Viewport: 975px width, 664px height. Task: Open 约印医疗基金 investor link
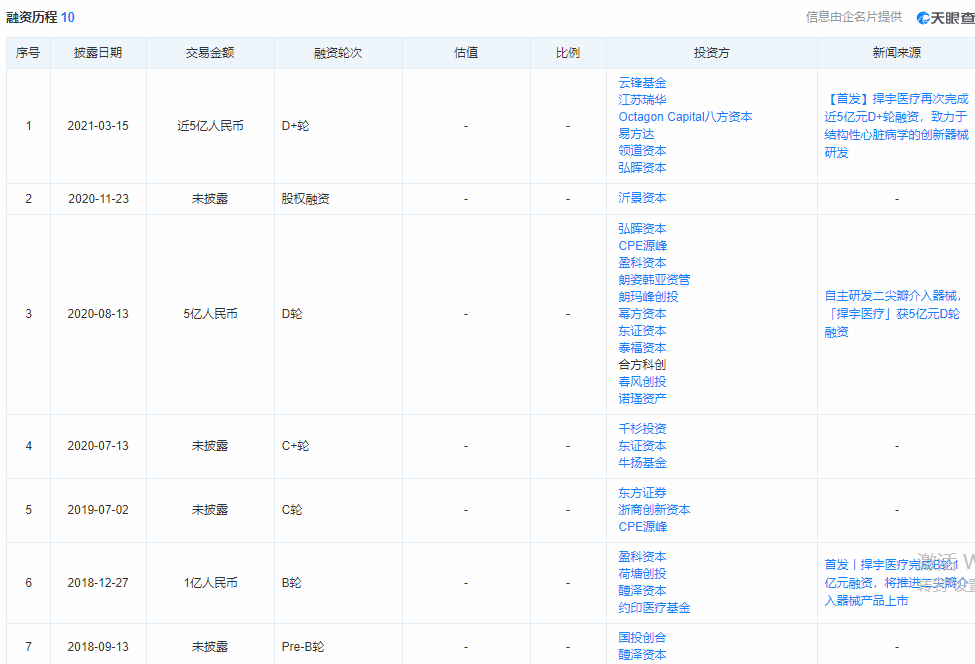coord(654,608)
